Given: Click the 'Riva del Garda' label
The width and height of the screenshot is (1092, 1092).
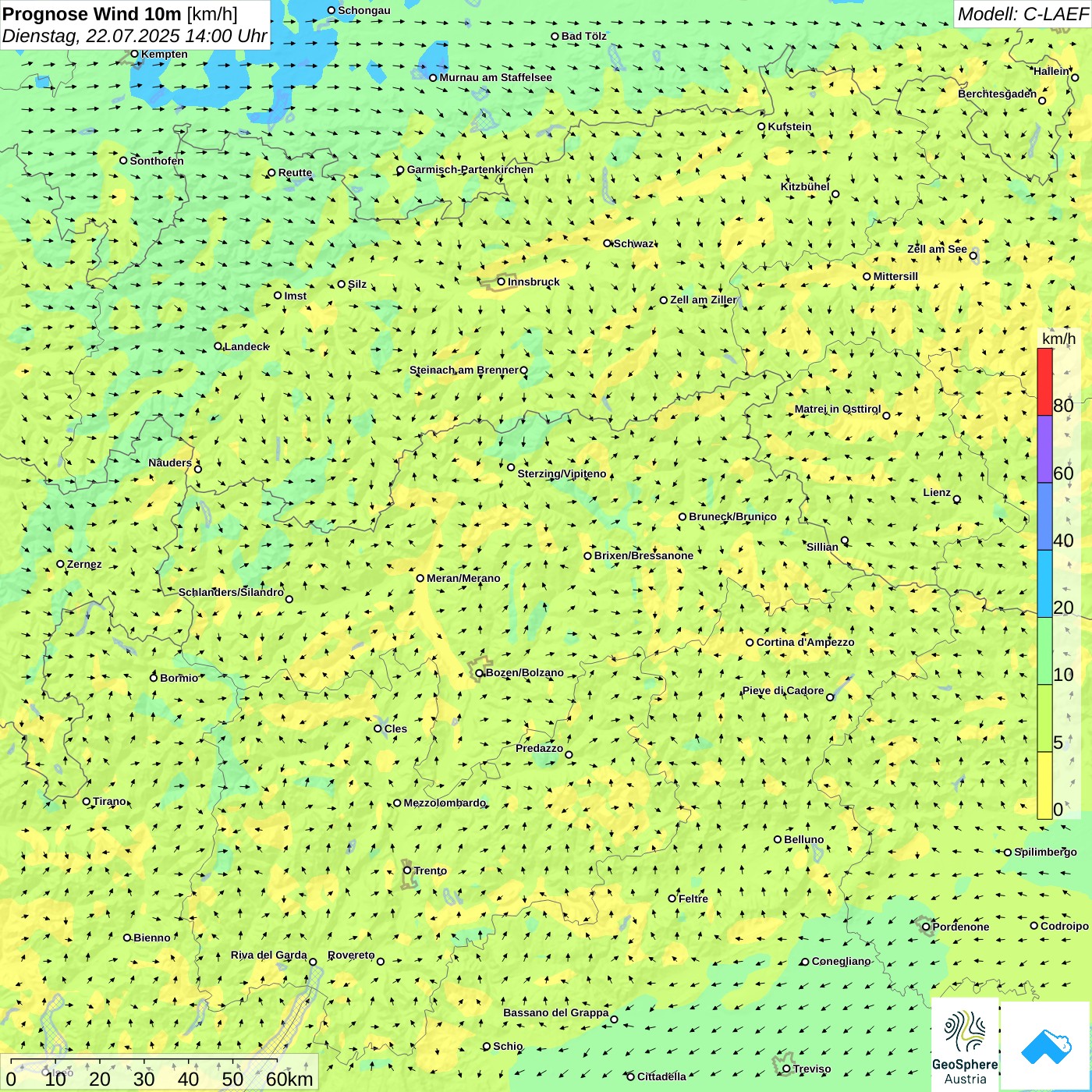Looking at the screenshot, I should tap(269, 955).
